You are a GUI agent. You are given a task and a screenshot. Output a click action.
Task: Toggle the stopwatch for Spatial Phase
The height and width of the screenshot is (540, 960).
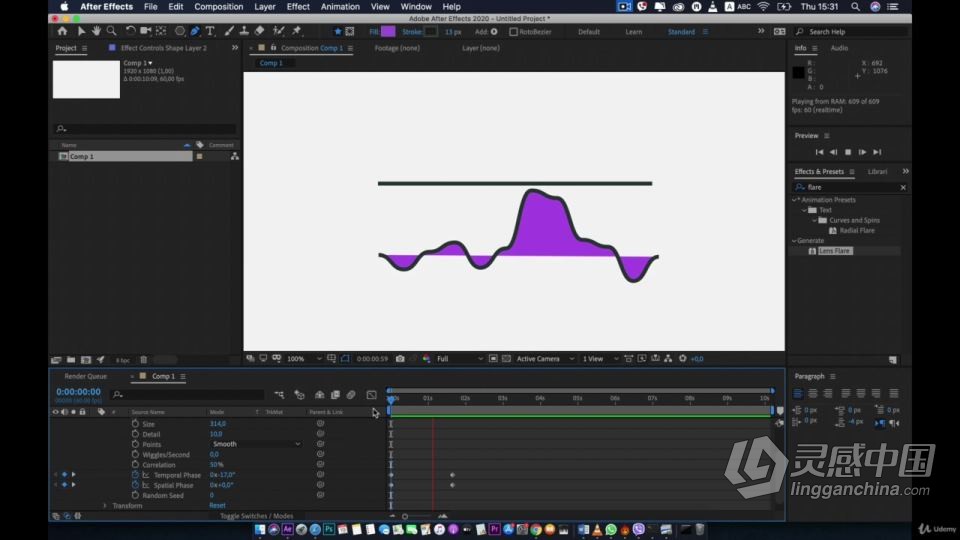point(135,485)
